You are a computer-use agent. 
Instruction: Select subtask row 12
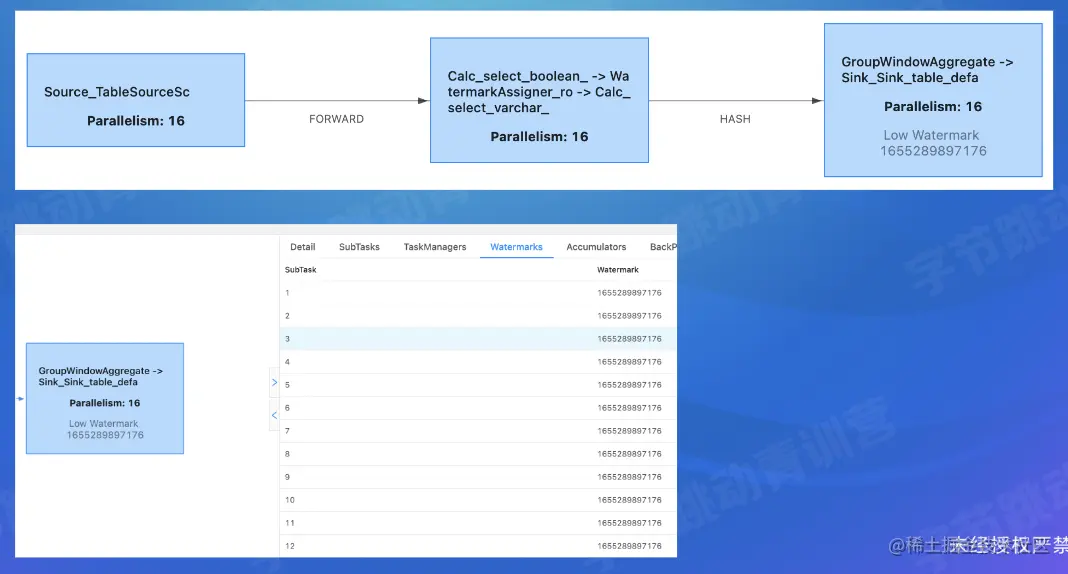pos(478,546)
